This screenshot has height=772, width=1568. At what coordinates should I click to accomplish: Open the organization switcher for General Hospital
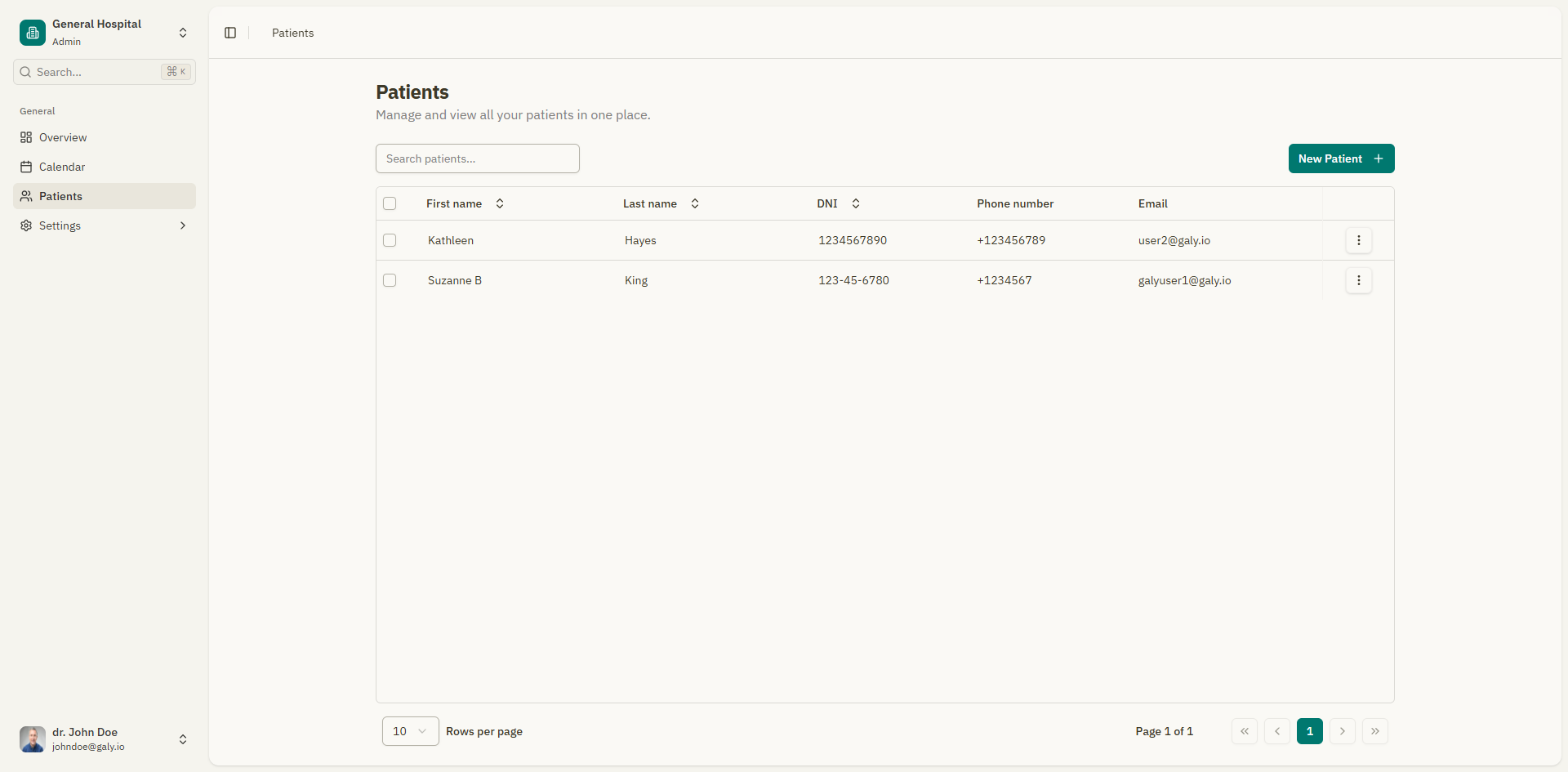(183, 33)
